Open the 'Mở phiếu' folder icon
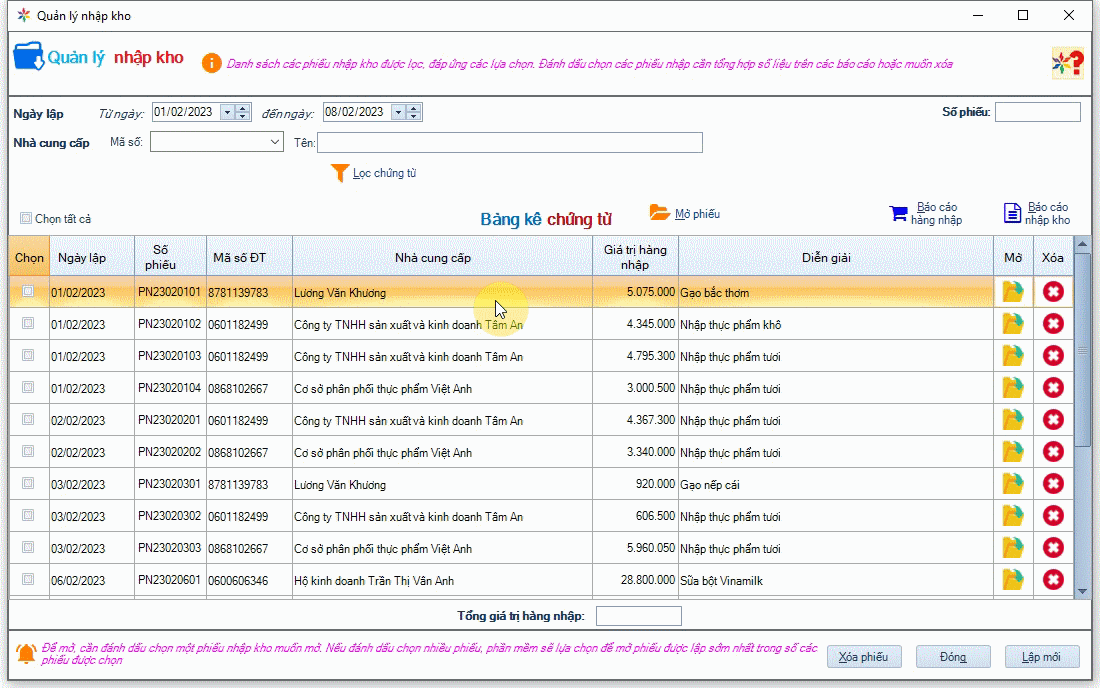Image resolution: width=1100 pixels, height=688 pixels. [660, 213]
